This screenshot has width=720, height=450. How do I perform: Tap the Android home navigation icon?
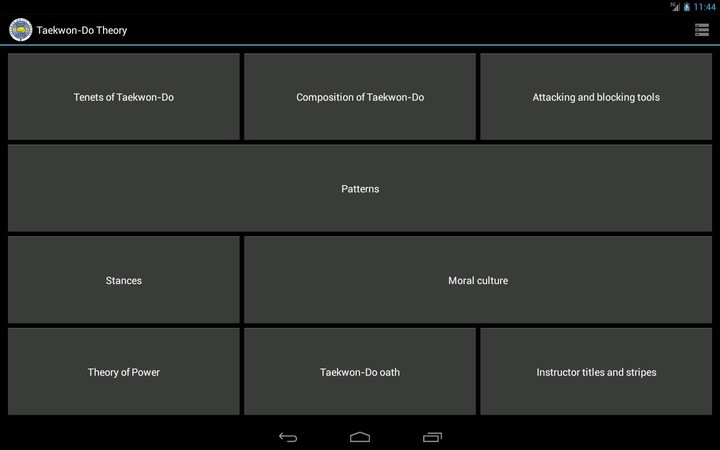click(360, 437)
